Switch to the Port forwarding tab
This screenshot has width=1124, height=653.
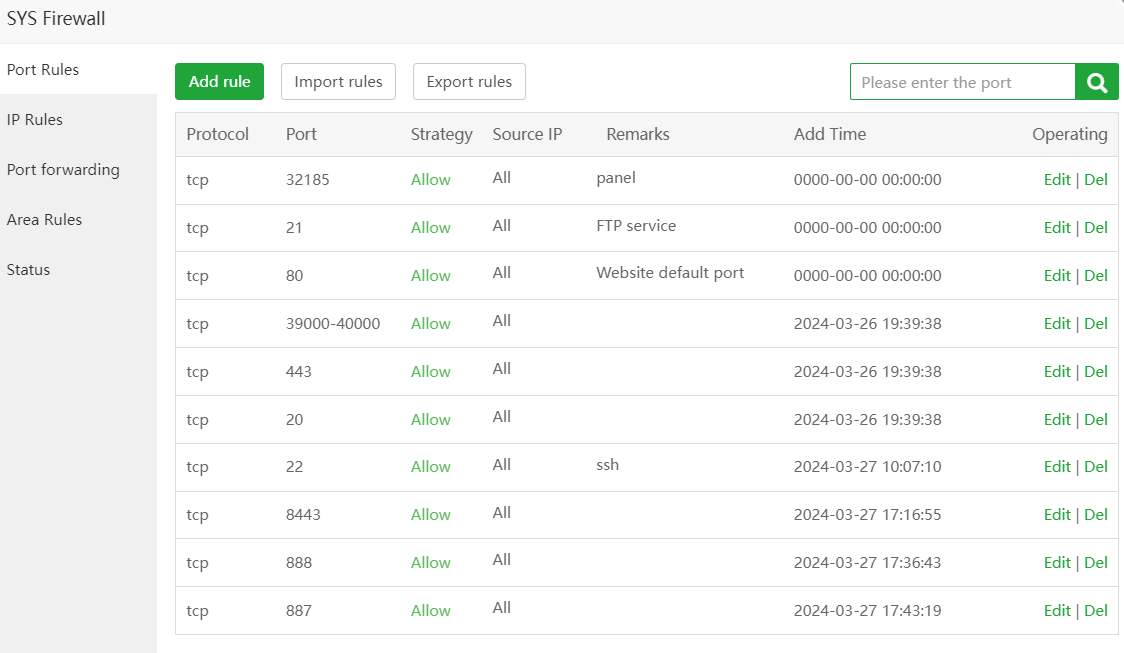point(63,169)
